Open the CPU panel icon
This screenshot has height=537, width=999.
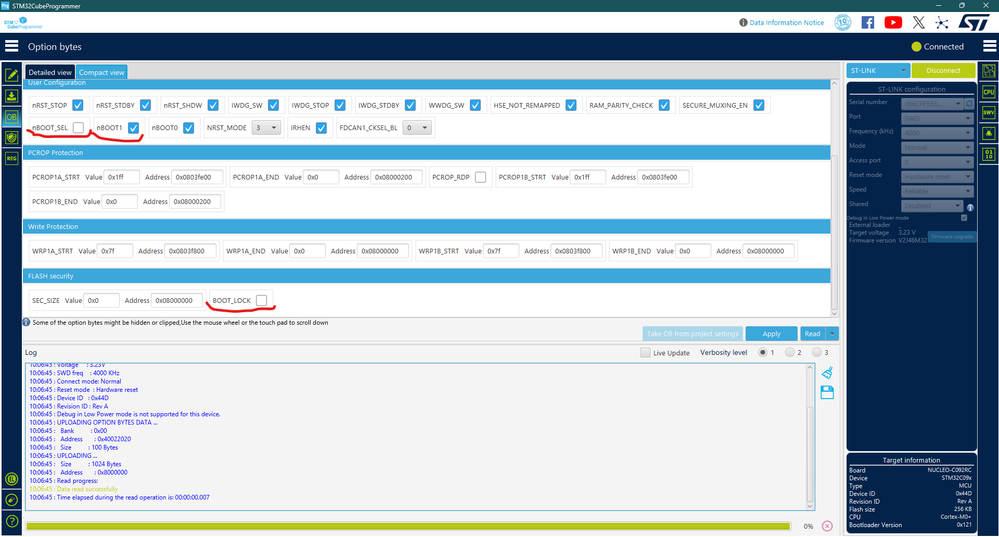pyautogui.click(x=989, y=92)
